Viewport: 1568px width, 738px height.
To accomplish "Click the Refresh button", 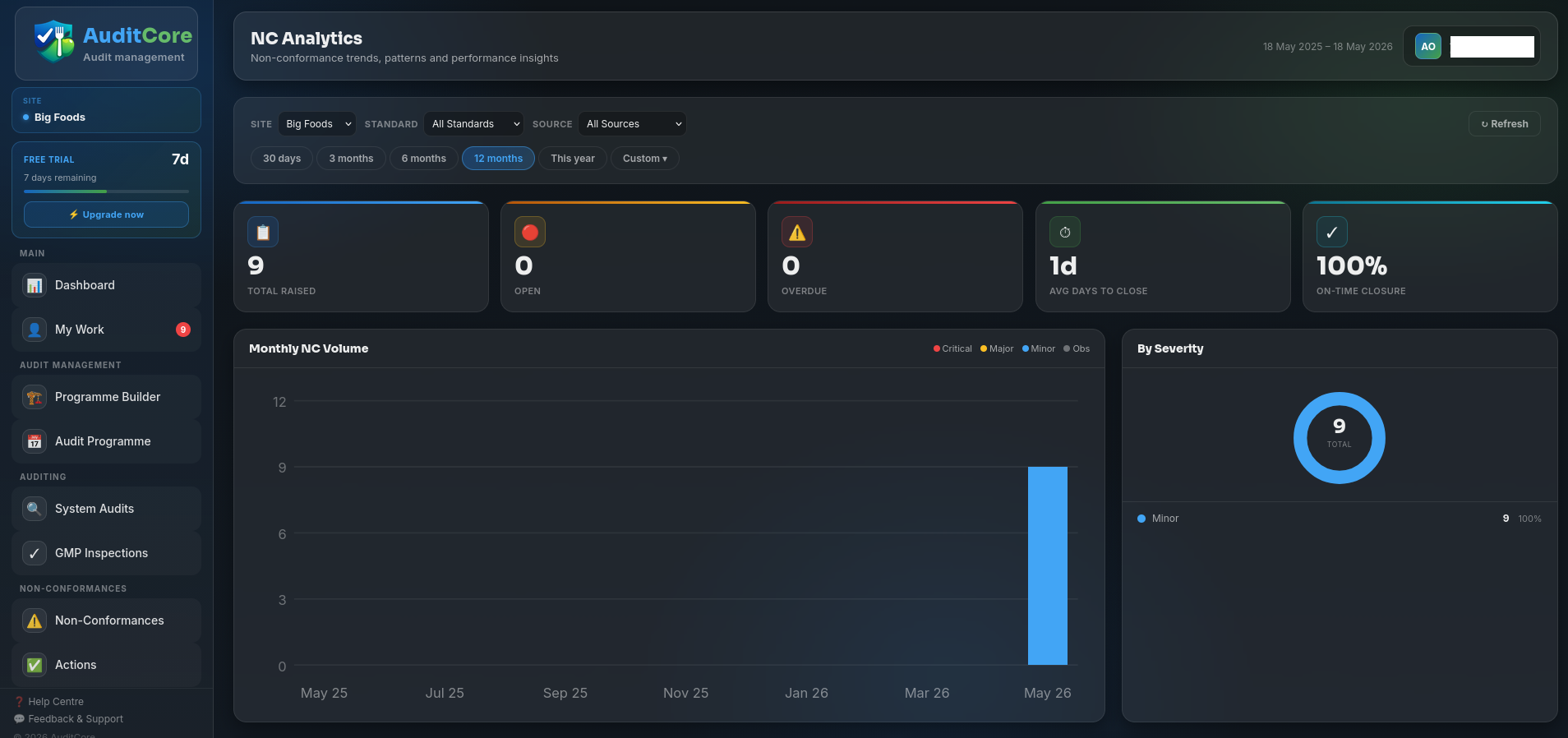I will (1504, 124).
